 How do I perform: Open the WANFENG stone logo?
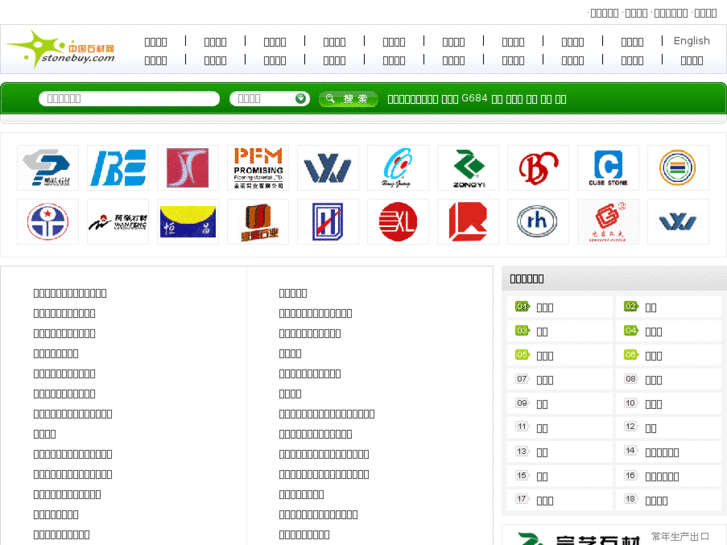tap(118, 222)
